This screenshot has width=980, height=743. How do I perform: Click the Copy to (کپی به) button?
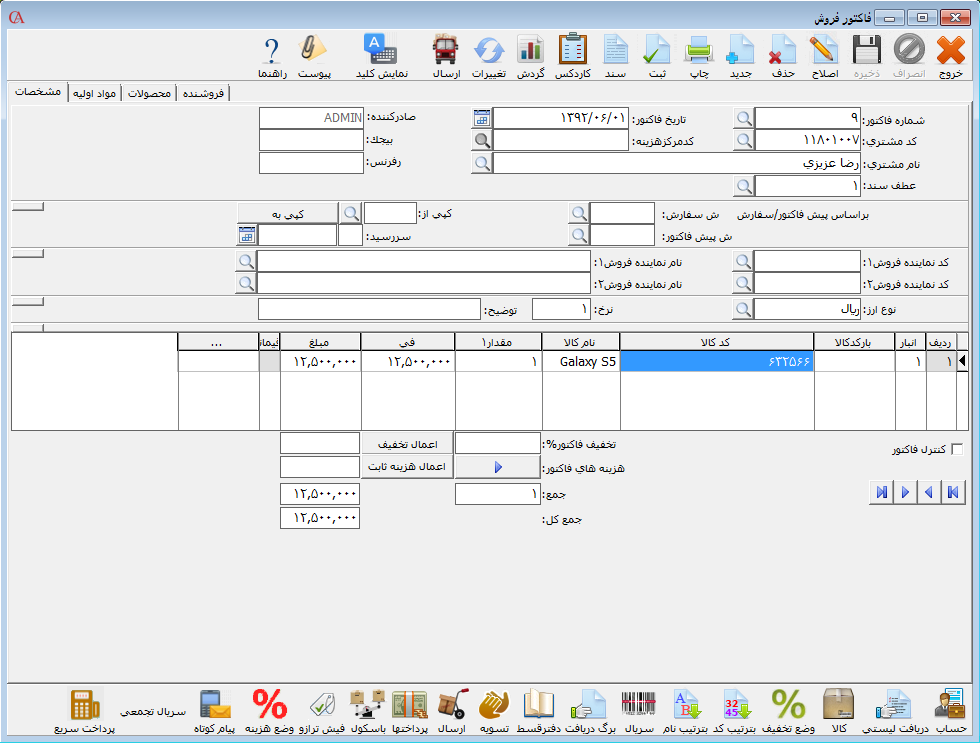tap(286, 213)
